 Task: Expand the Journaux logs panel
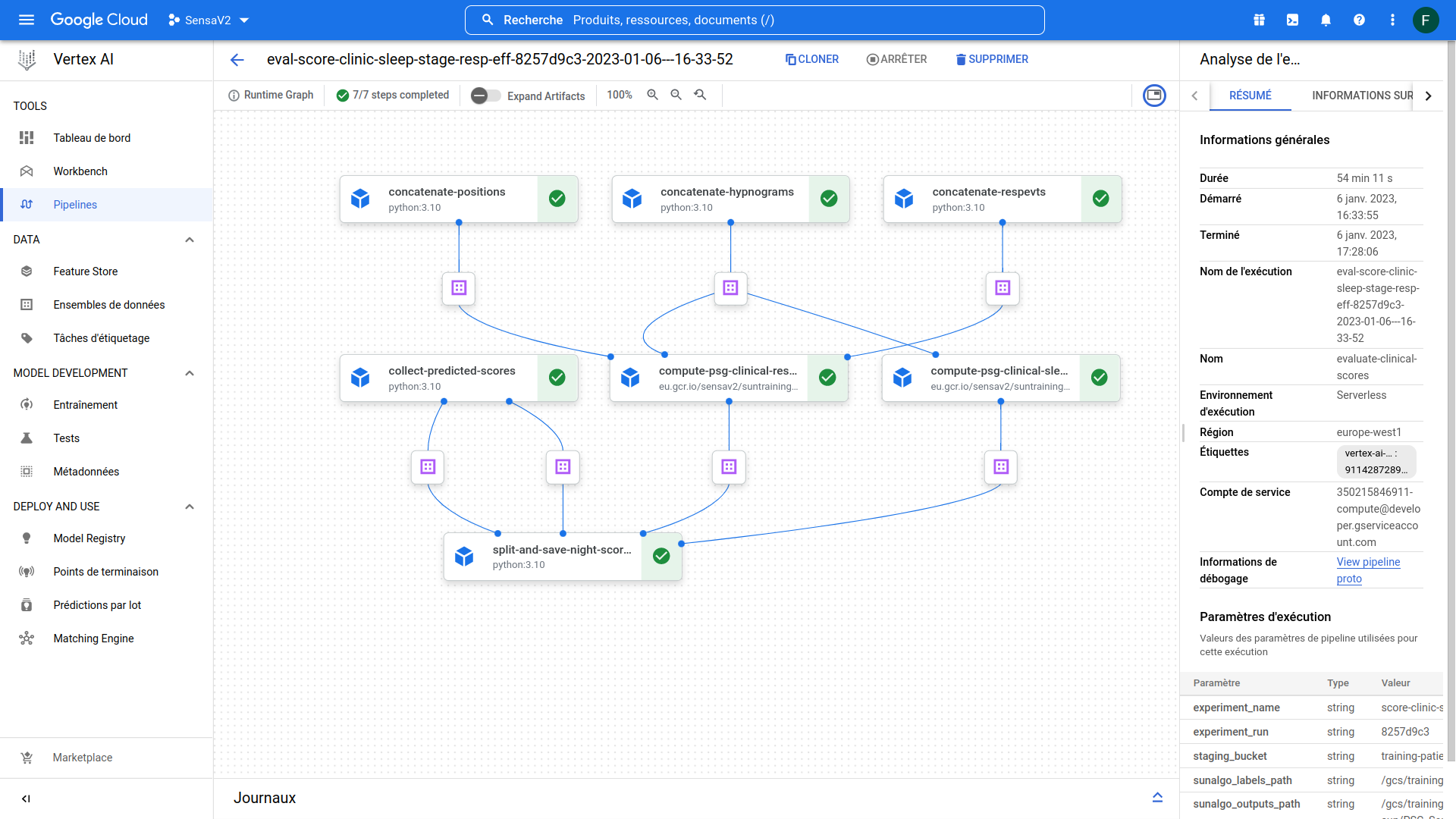(x=1157, y=798)
